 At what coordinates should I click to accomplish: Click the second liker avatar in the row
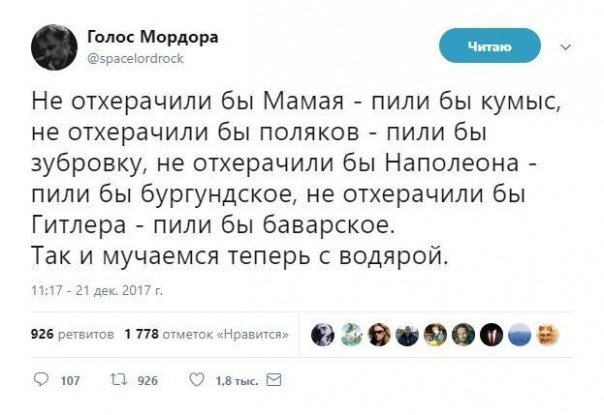click(x=353, y=332)
